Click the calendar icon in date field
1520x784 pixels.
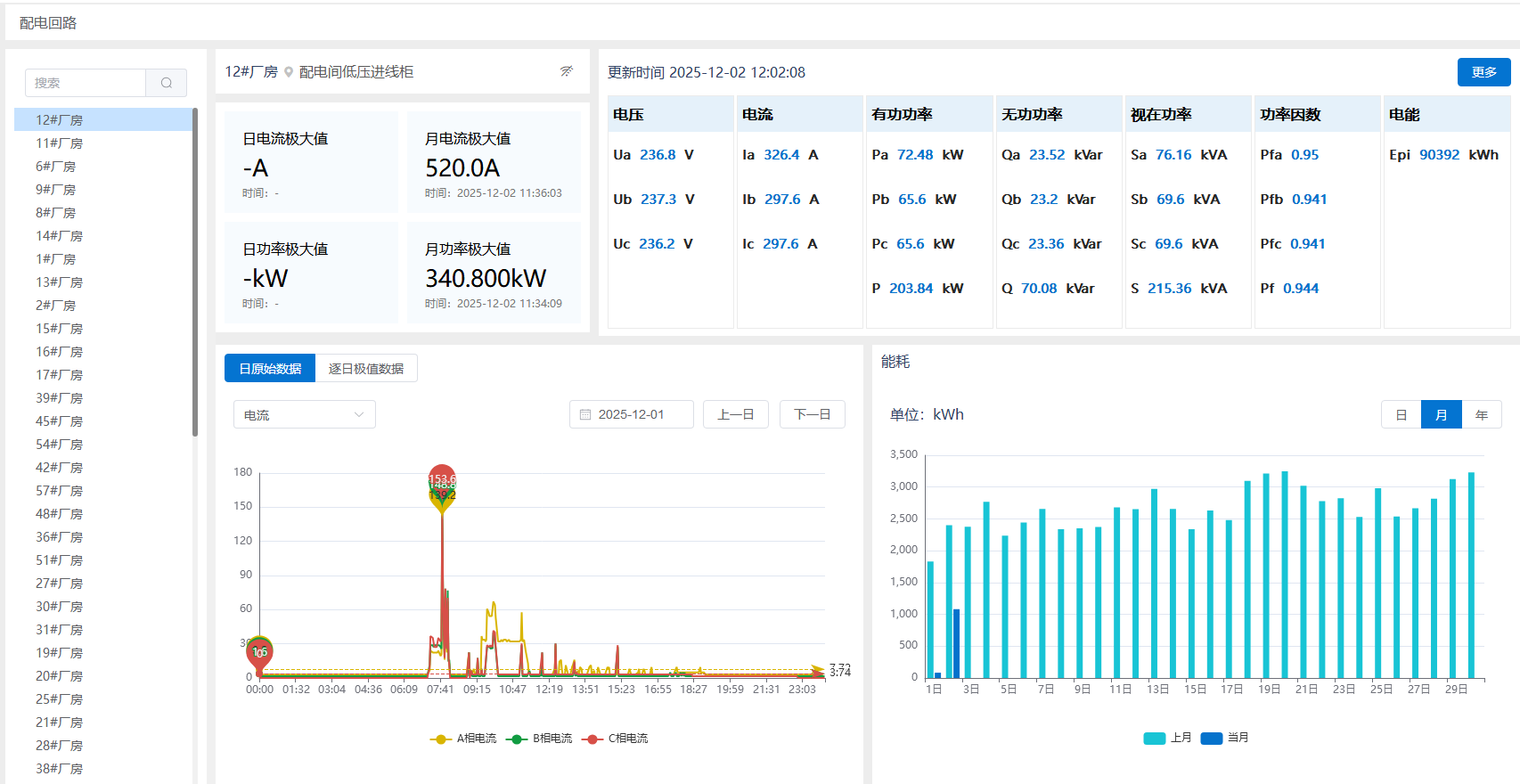pos(585,415)
